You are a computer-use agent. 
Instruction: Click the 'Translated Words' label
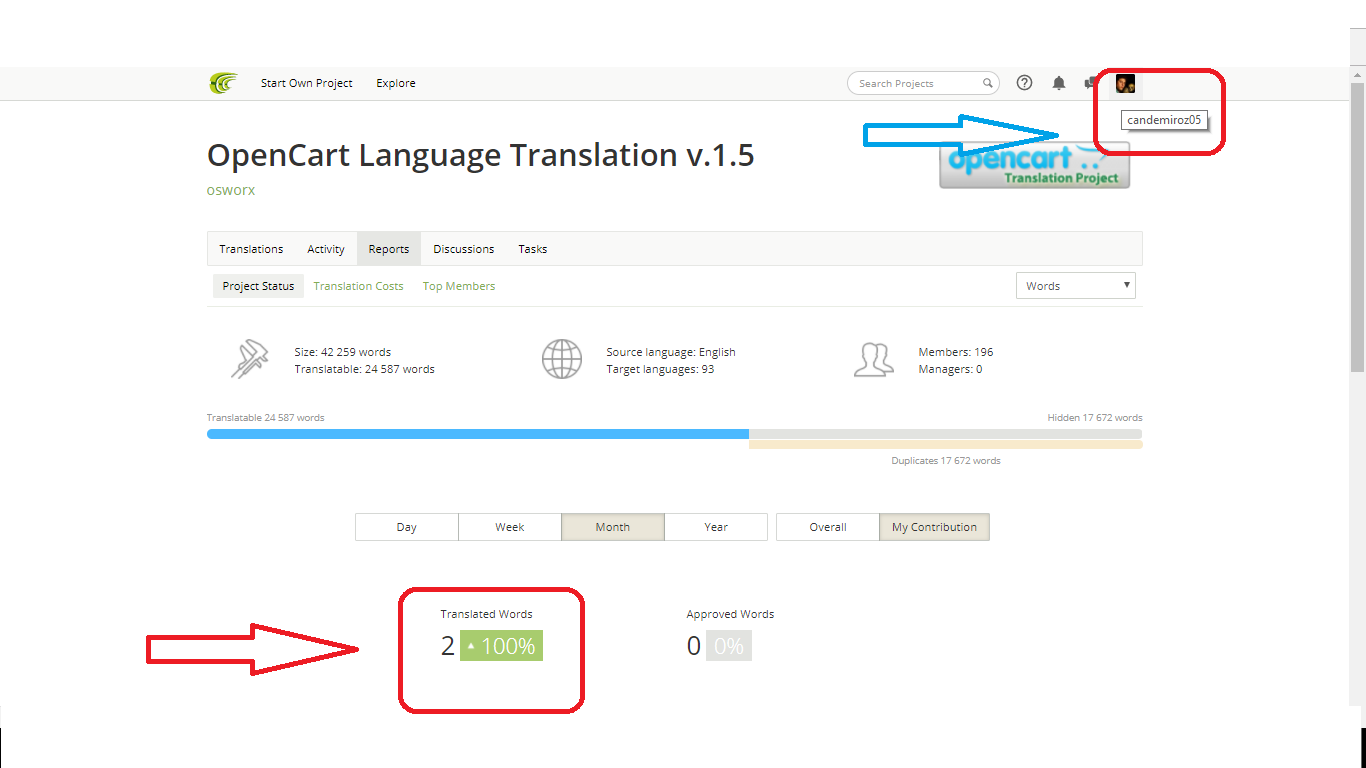486,614
